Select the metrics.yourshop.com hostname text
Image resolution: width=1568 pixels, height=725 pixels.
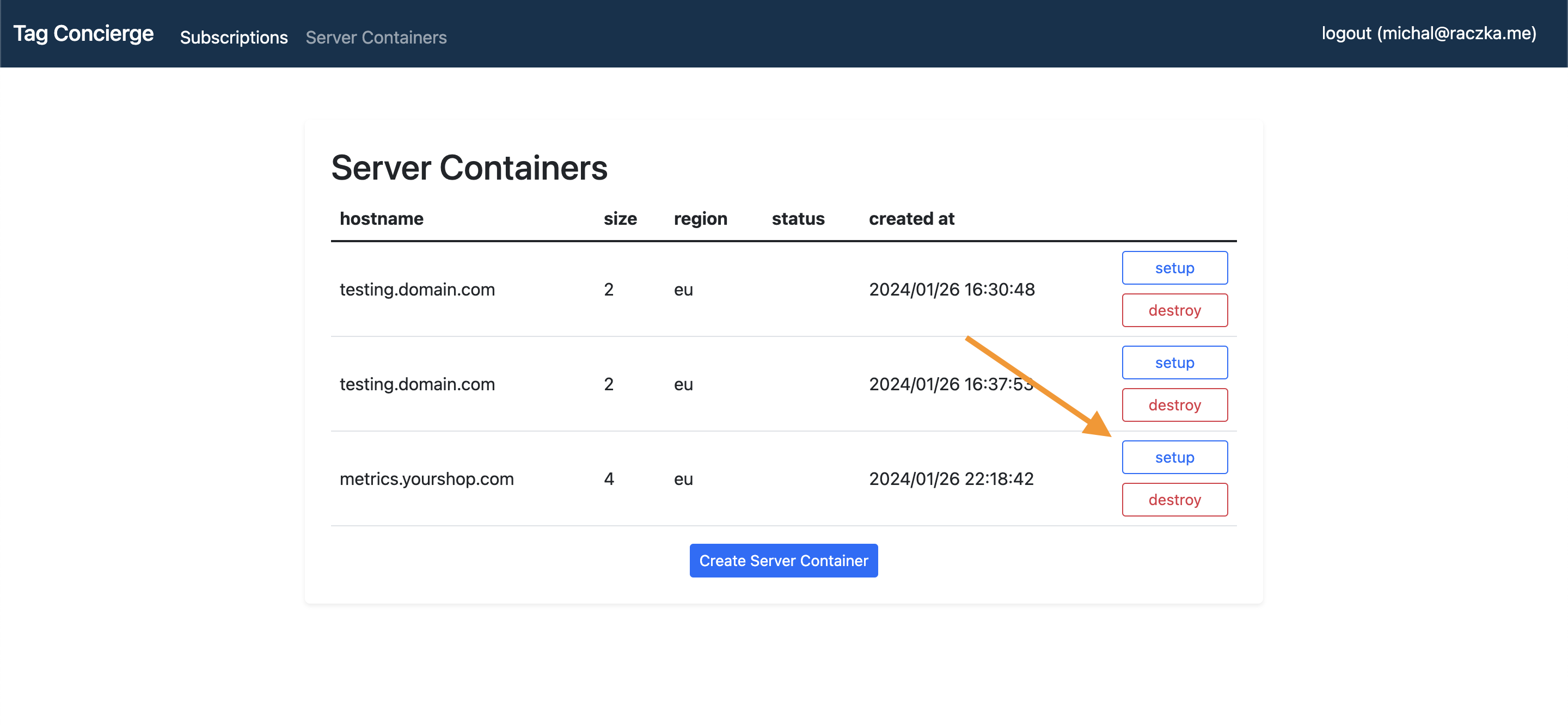pos(427,479)
